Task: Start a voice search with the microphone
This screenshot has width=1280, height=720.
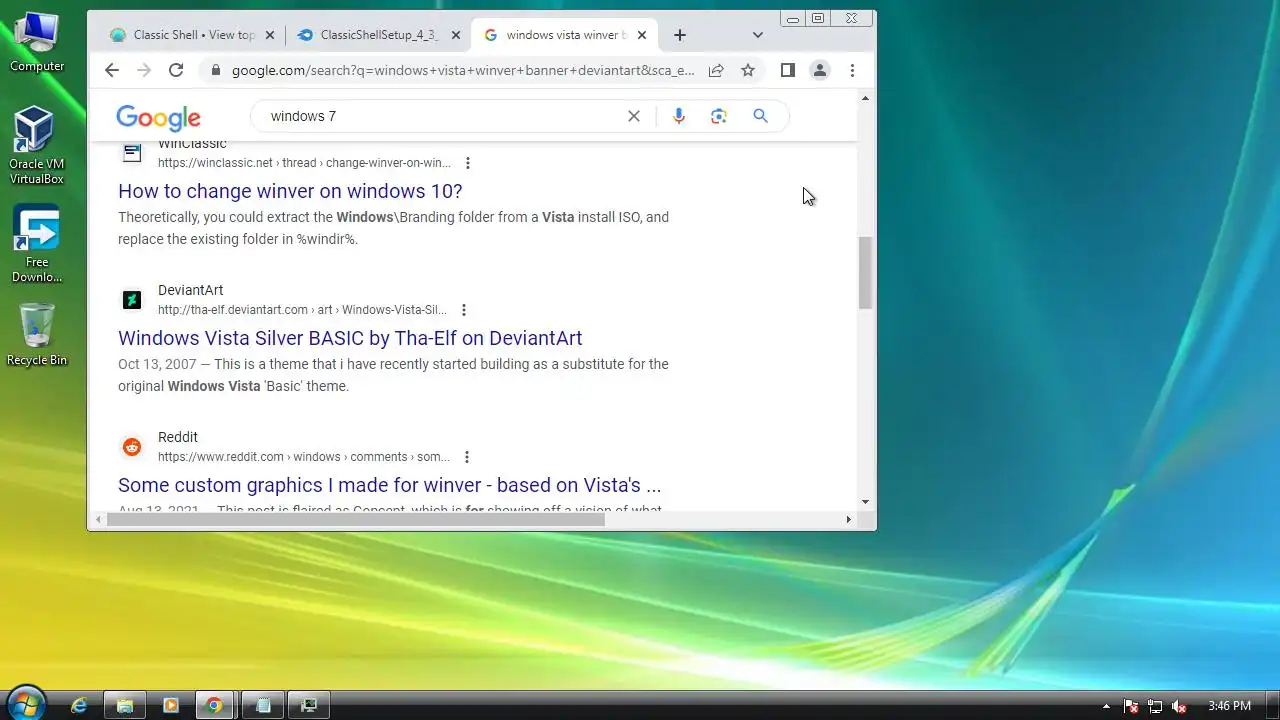Action: (x=679, y=116)
